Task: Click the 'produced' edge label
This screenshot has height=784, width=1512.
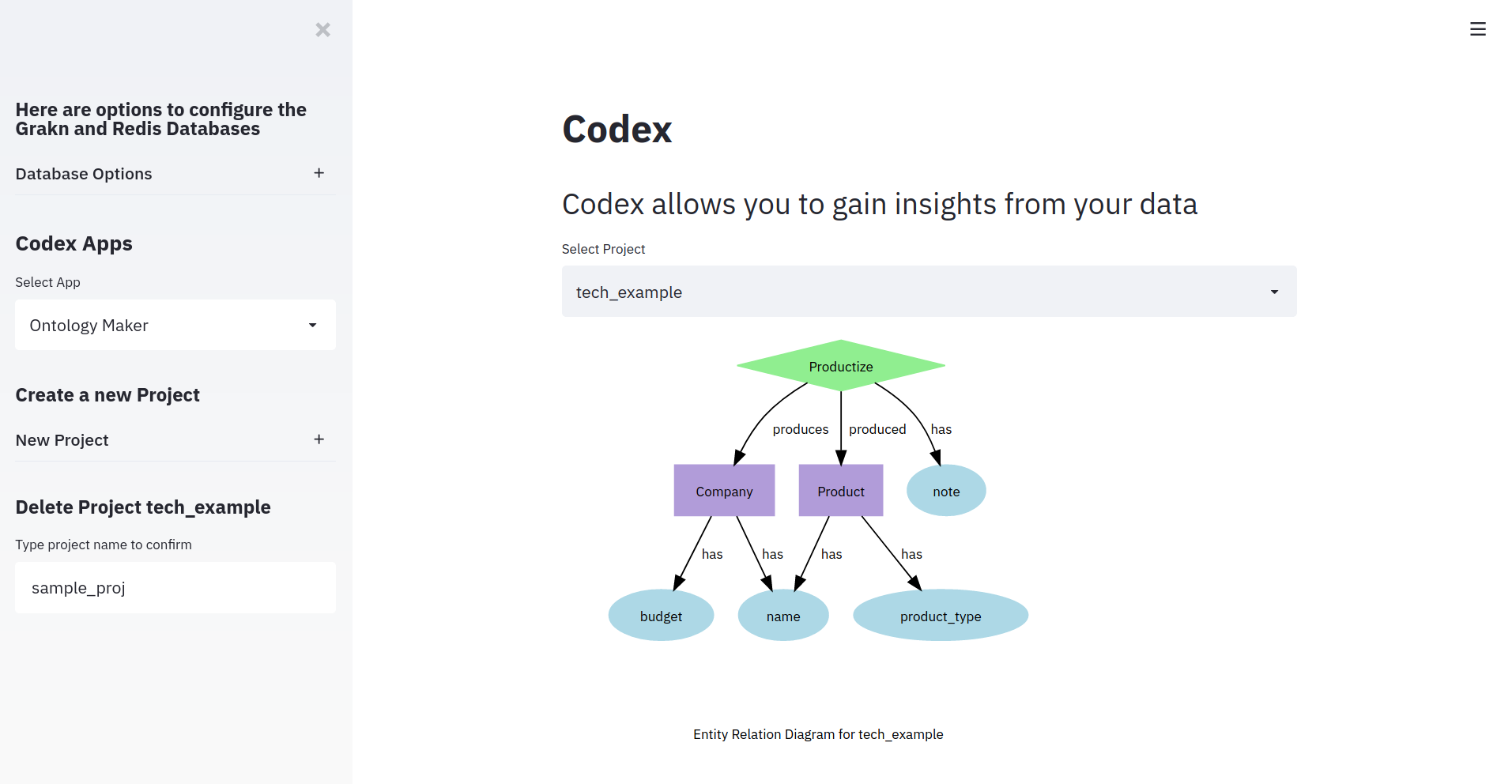Action: pyautogui.click(x=877, y=429)
